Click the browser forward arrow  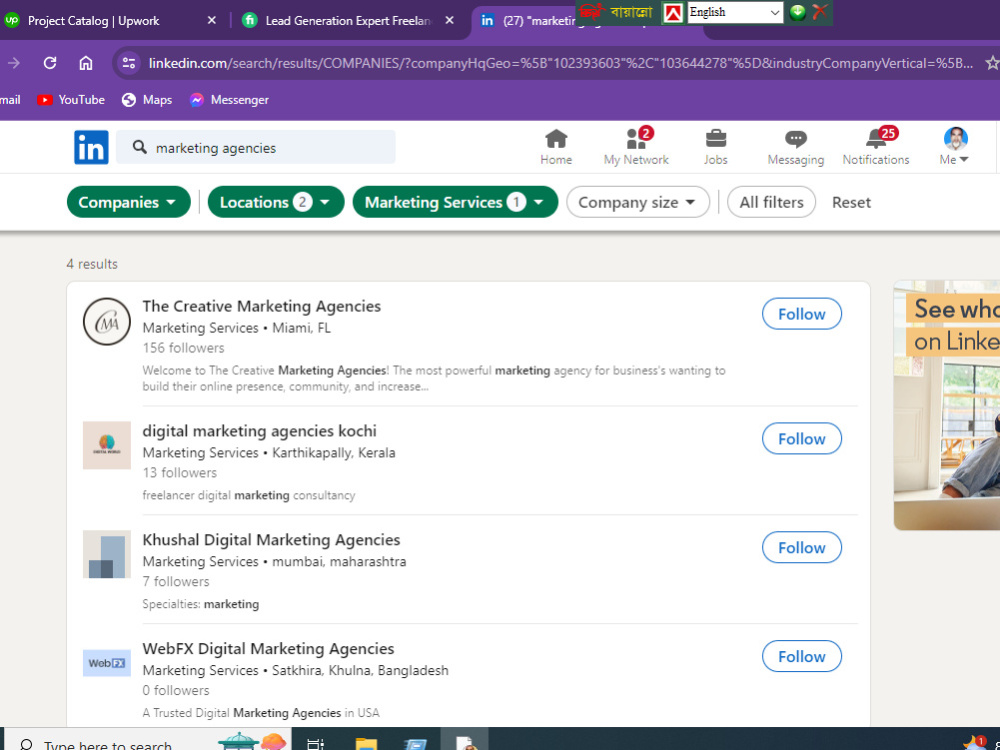click(13, 62)
